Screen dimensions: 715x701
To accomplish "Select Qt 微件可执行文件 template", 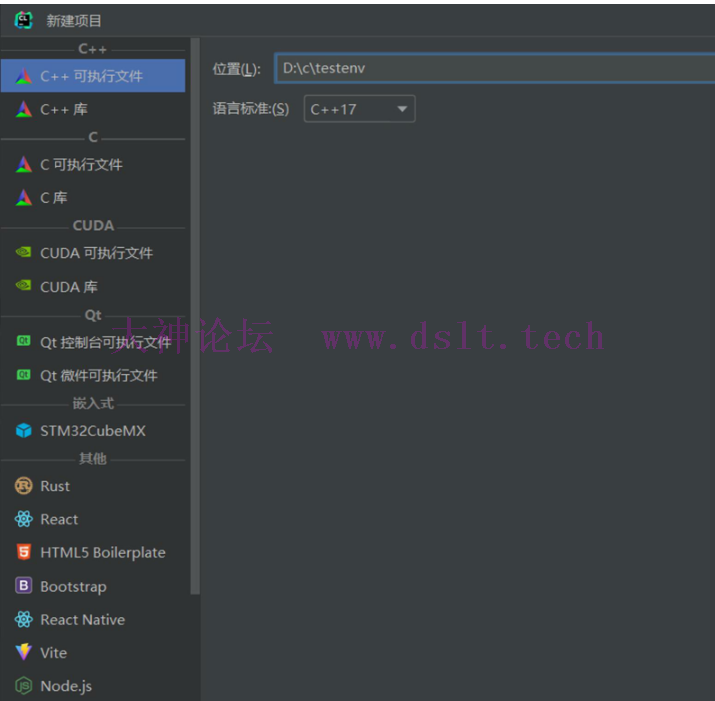I will (x=93, y=375).
